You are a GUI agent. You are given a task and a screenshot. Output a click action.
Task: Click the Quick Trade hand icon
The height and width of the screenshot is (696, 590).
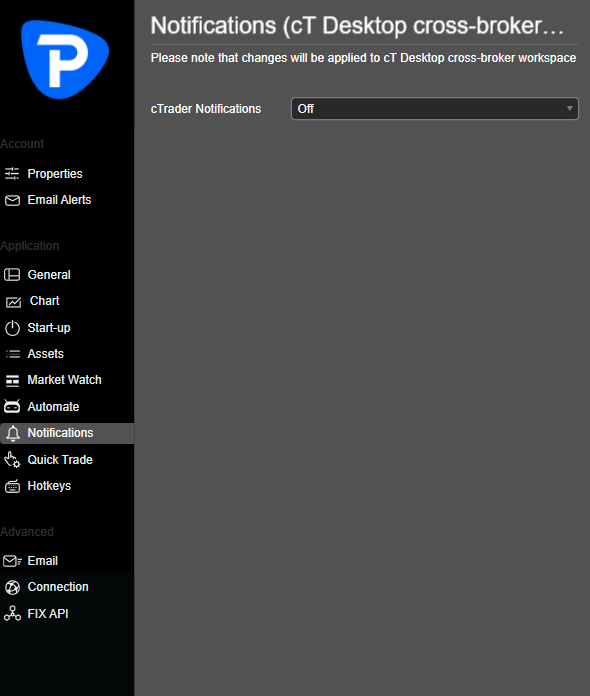(x=12, y=460)
